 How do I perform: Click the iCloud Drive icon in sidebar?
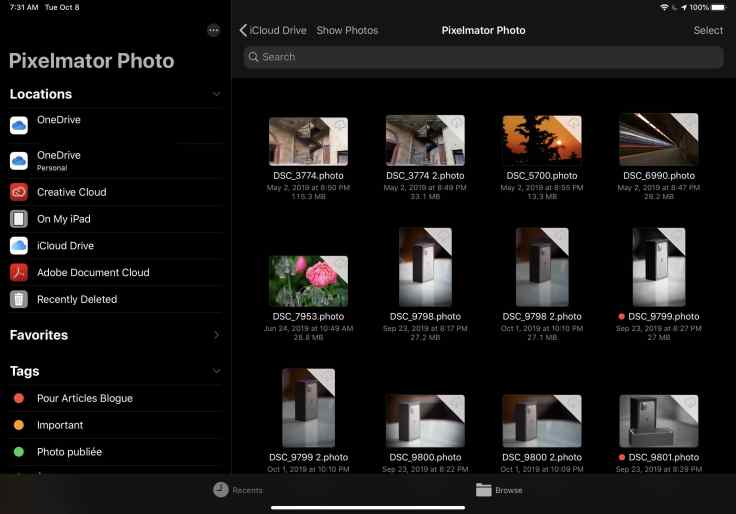pyautogui.click(x=19, y=245)
